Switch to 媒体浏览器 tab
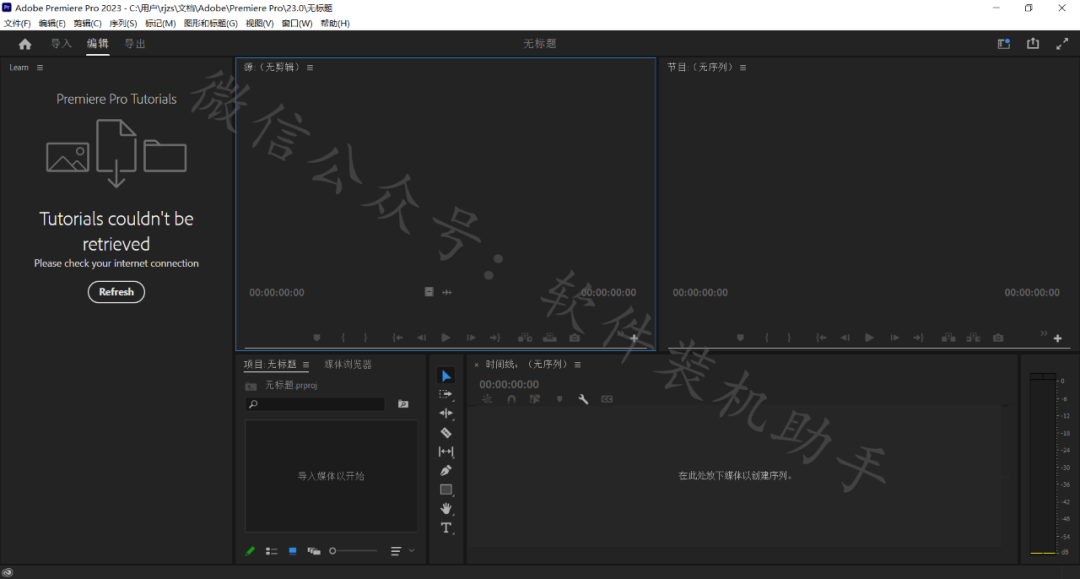This screenshot has height=579, width=1080. tap(348, 365)
